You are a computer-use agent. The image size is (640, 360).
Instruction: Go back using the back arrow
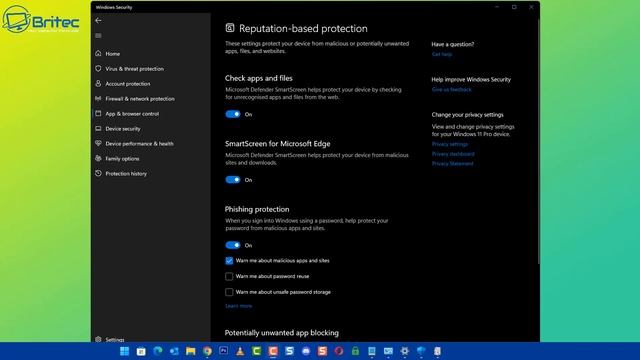(x=98, y=20)
